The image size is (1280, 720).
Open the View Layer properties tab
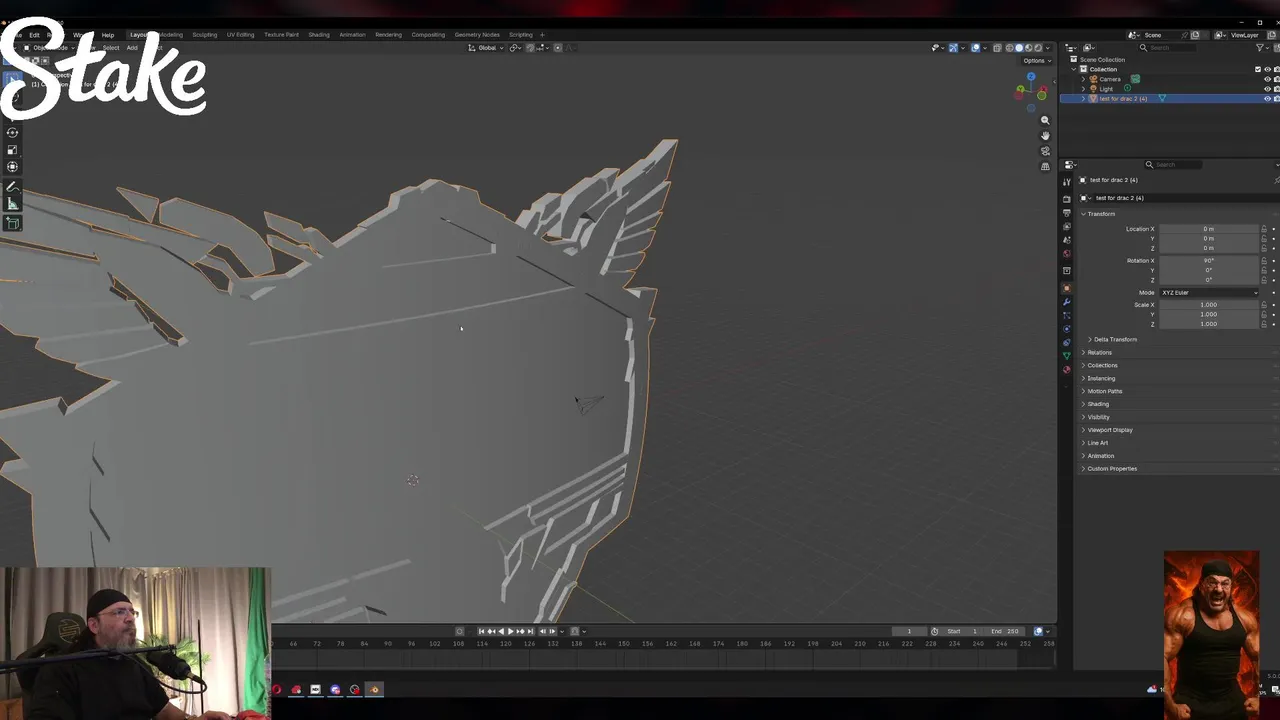tap(1067, 226)
